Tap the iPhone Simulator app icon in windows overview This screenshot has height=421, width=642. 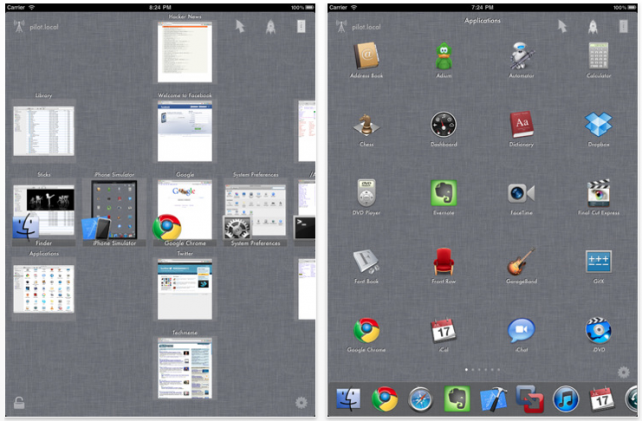96,228
